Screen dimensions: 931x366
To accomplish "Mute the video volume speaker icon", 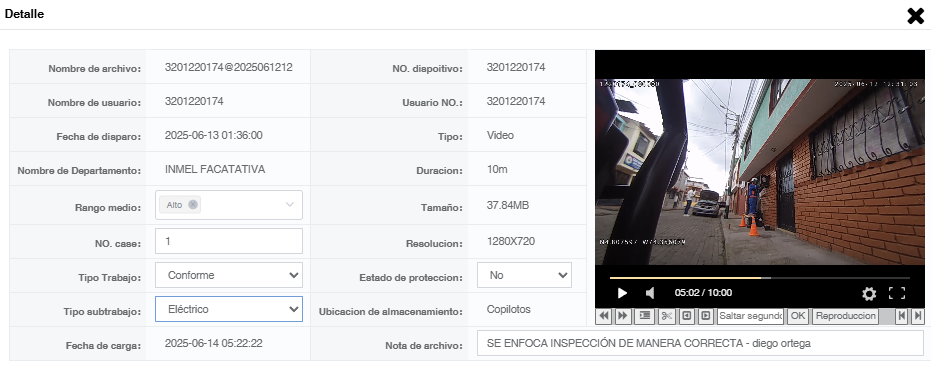I will click(x=650, y=293).
